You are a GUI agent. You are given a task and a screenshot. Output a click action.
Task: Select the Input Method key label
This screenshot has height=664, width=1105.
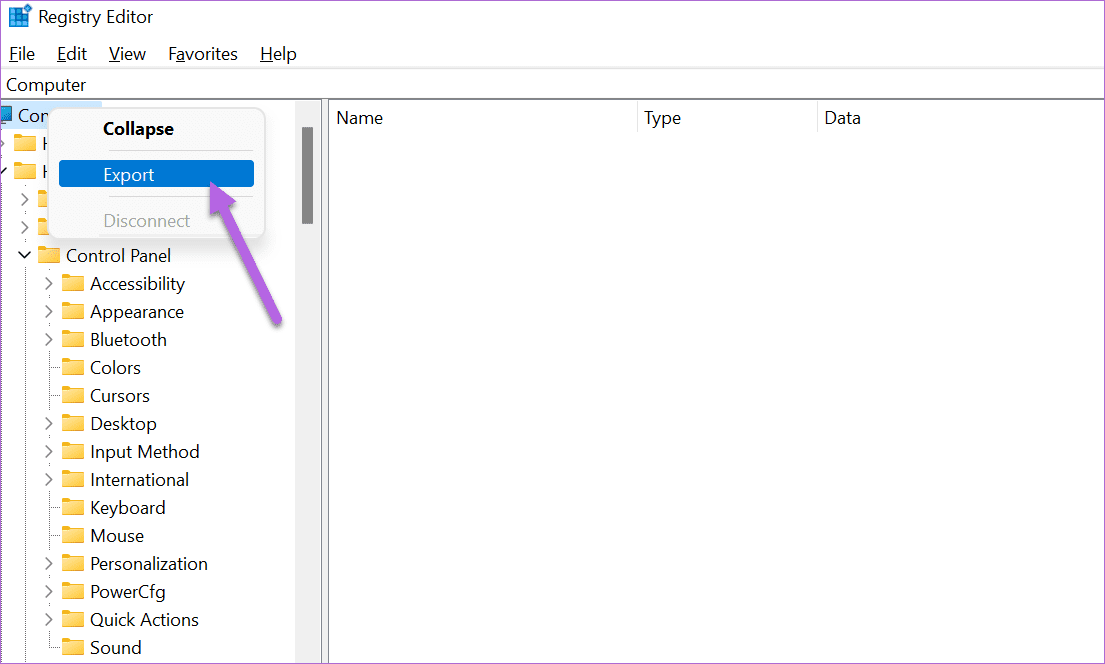click(x=144, y=452)
